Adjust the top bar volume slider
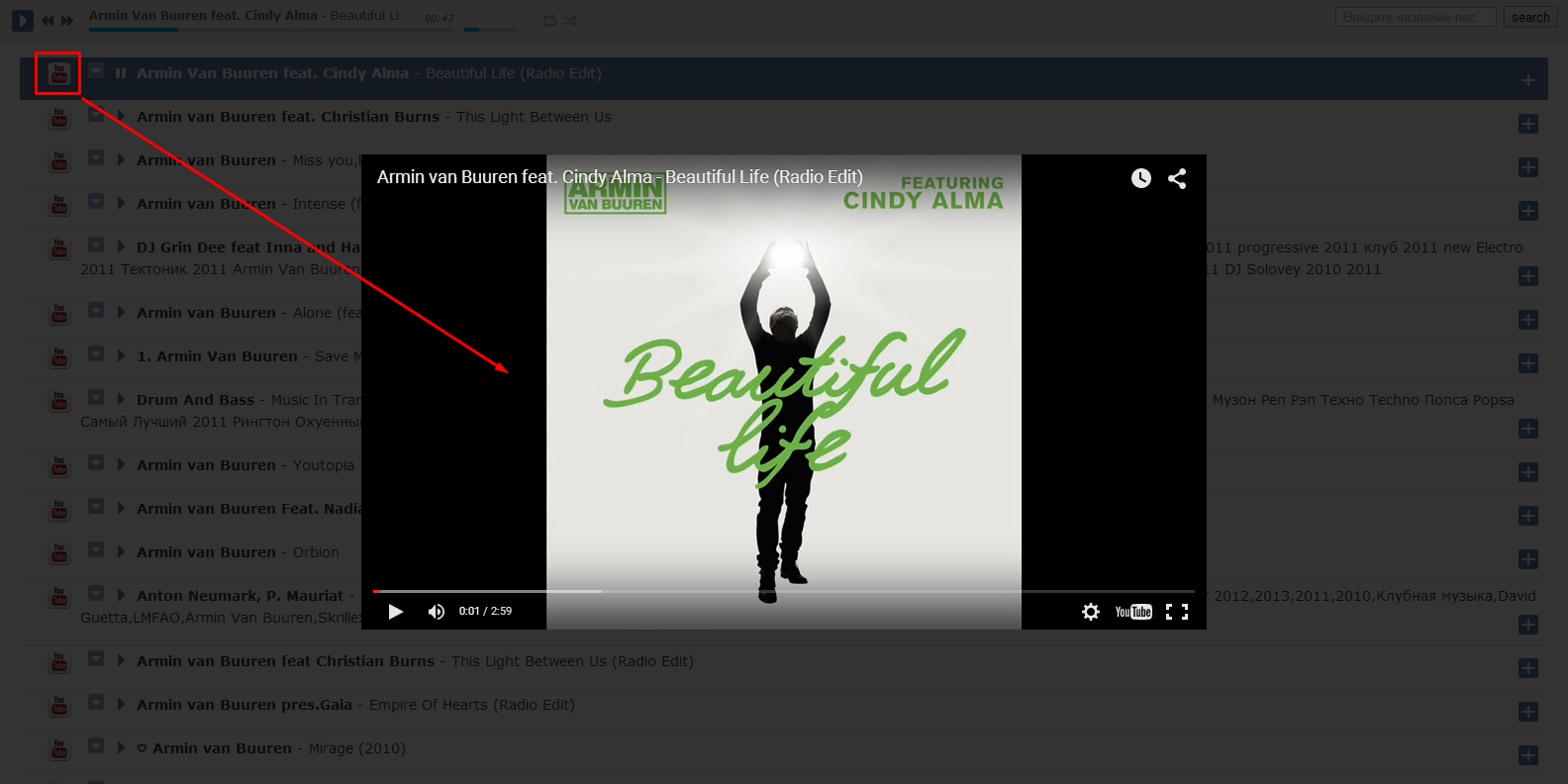The width and height of the screenshot is (1568, 784). [492, 30]
